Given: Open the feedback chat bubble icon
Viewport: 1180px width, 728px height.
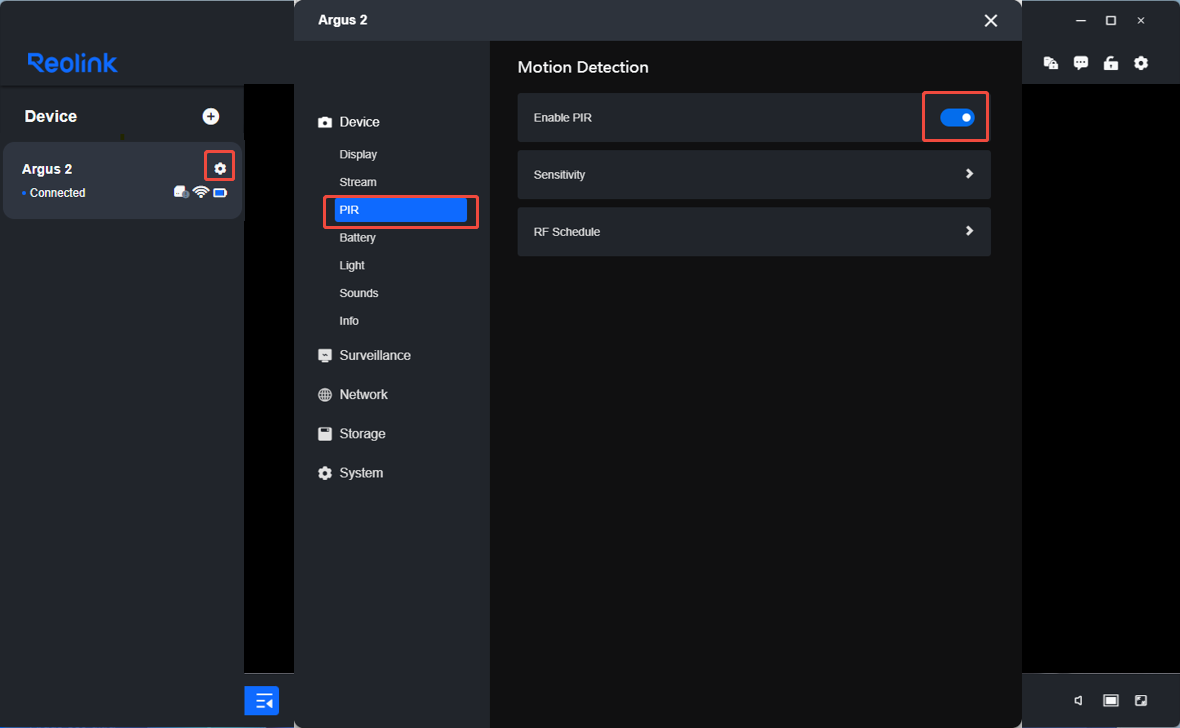Looking at the screenshot, I should tap(1081, 63).
